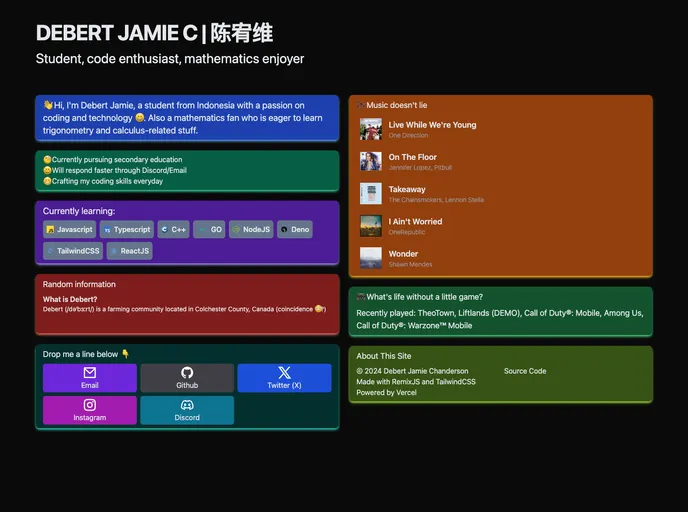This screenshot has width=688, height=512.
Task: Click the ReactJS badge
Action: 129,251
